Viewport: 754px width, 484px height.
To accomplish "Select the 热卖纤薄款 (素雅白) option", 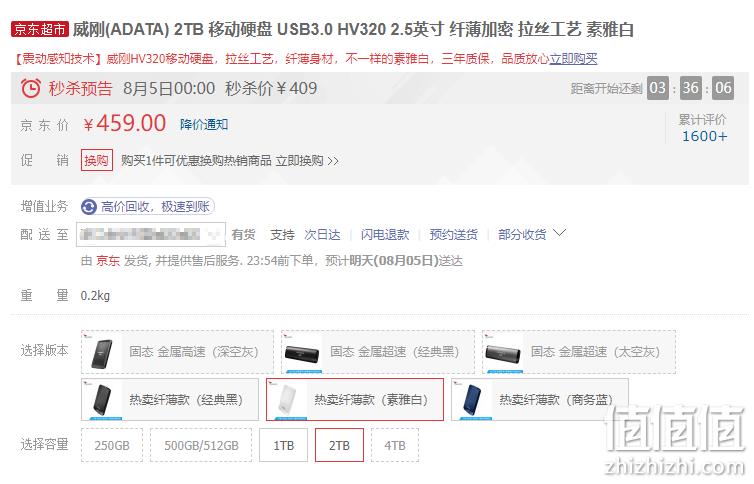I will pyautogui.click(x=355, y=399).
